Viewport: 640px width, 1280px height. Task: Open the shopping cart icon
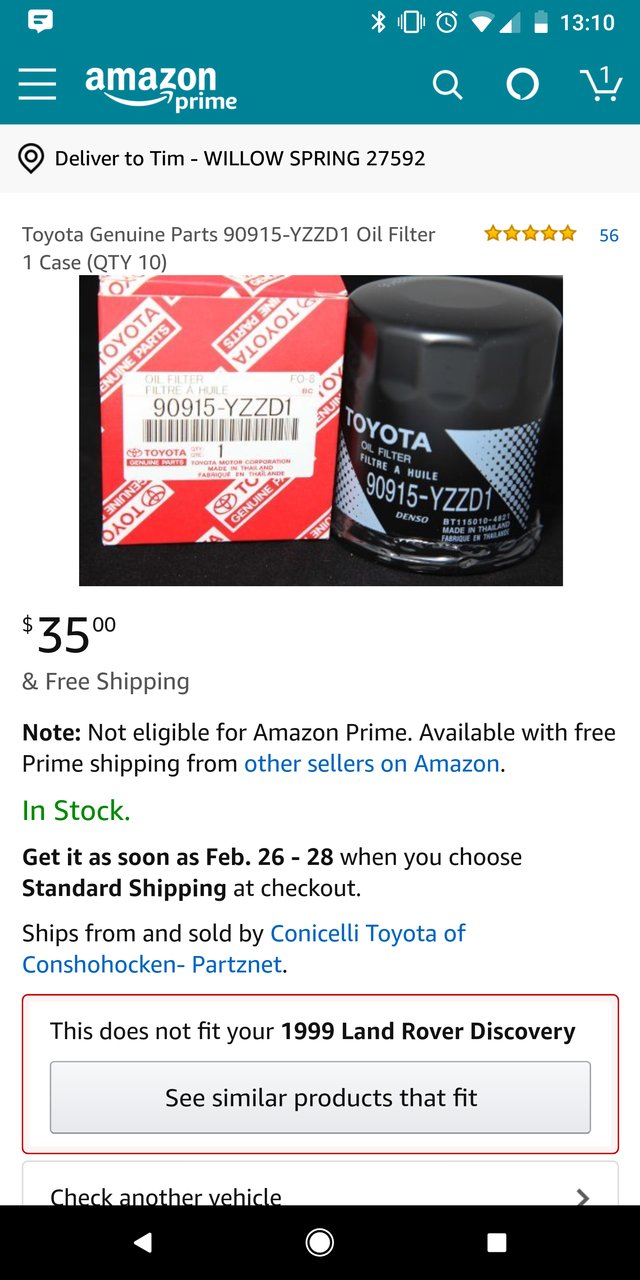(x=601, y=84)
